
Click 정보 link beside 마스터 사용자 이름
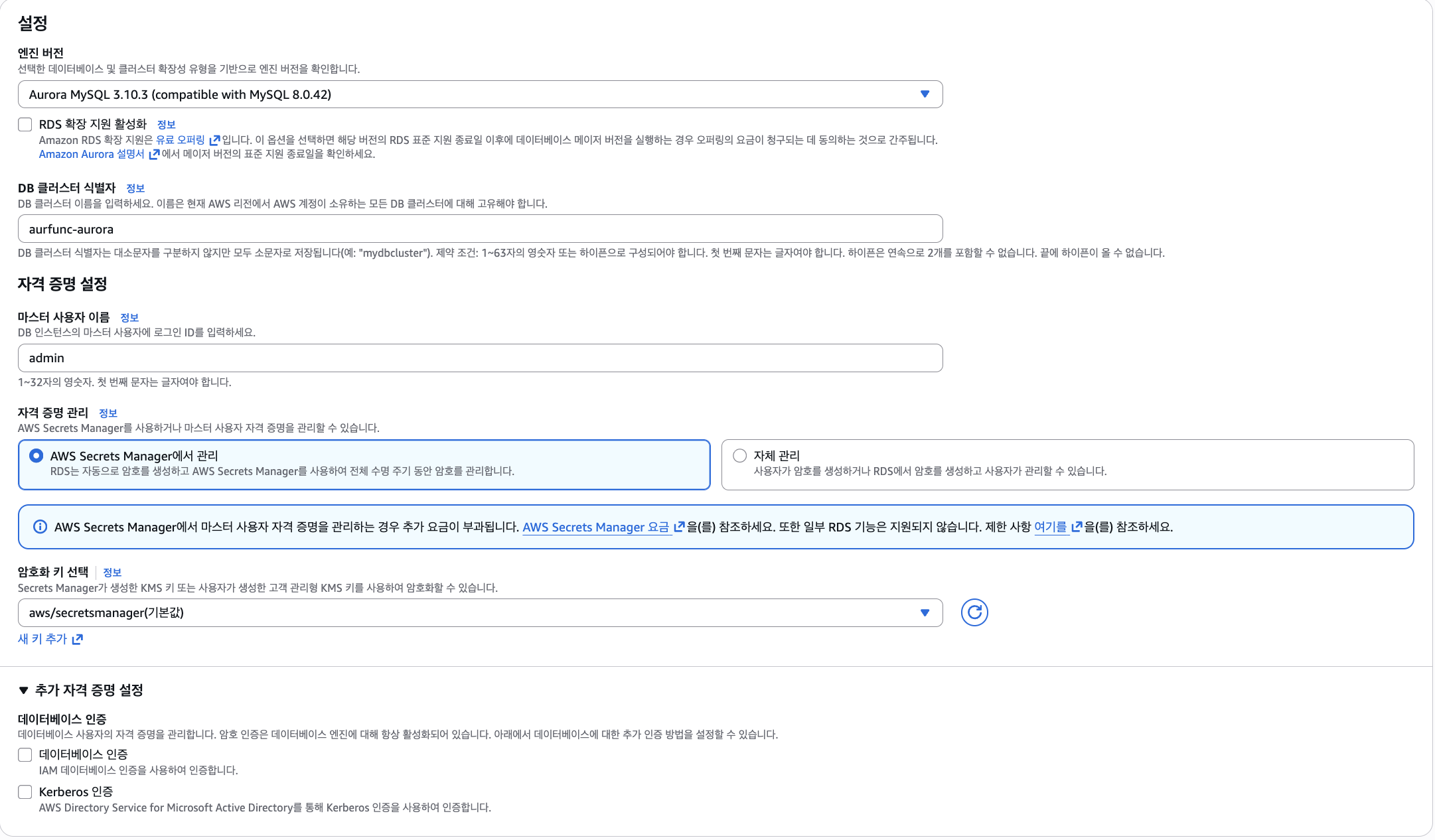129,318
